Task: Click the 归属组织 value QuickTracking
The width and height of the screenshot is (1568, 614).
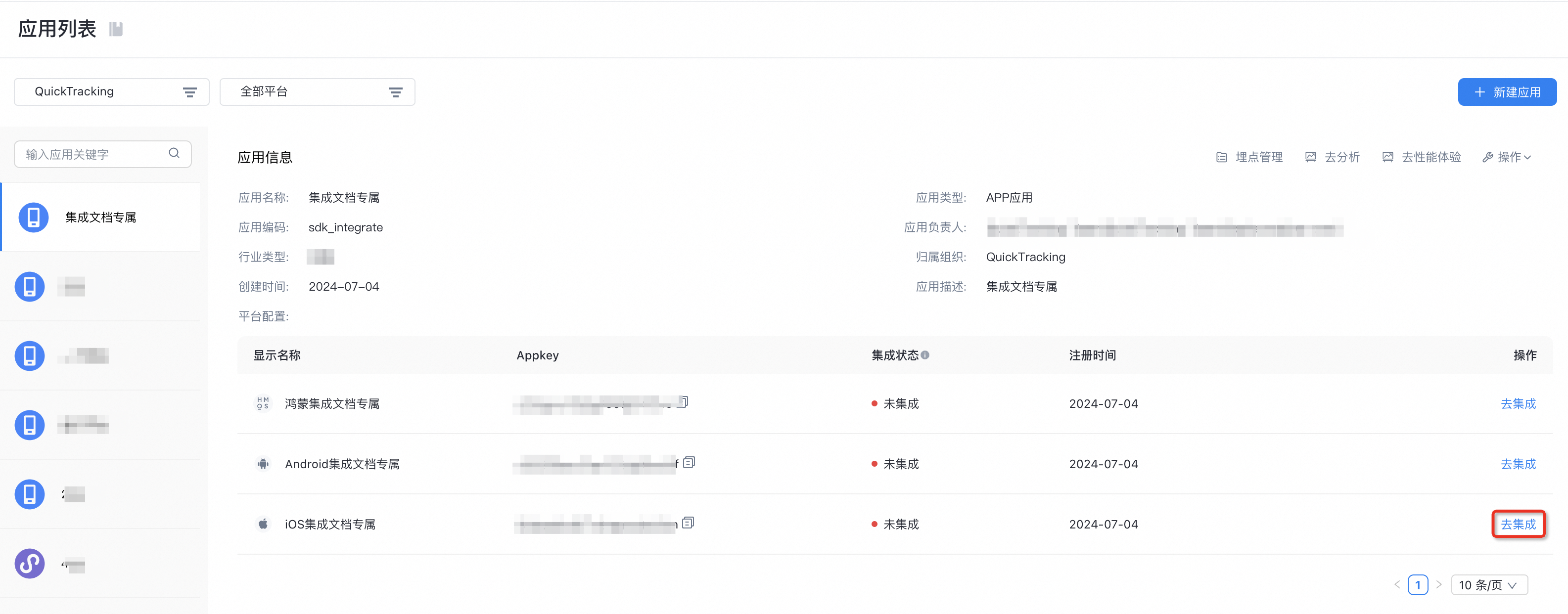Action: pos(1026,257)
